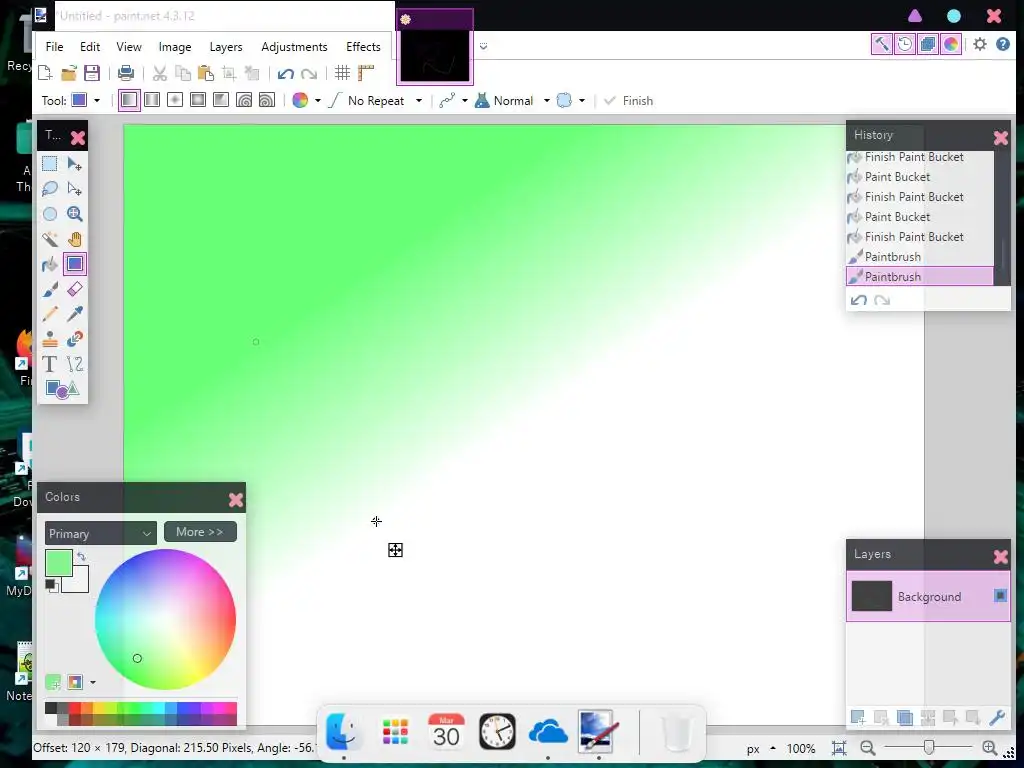1024x768 pixels.
Task: Select the Paintbrush tool in Tools panel
Action: tap(50, 289)
